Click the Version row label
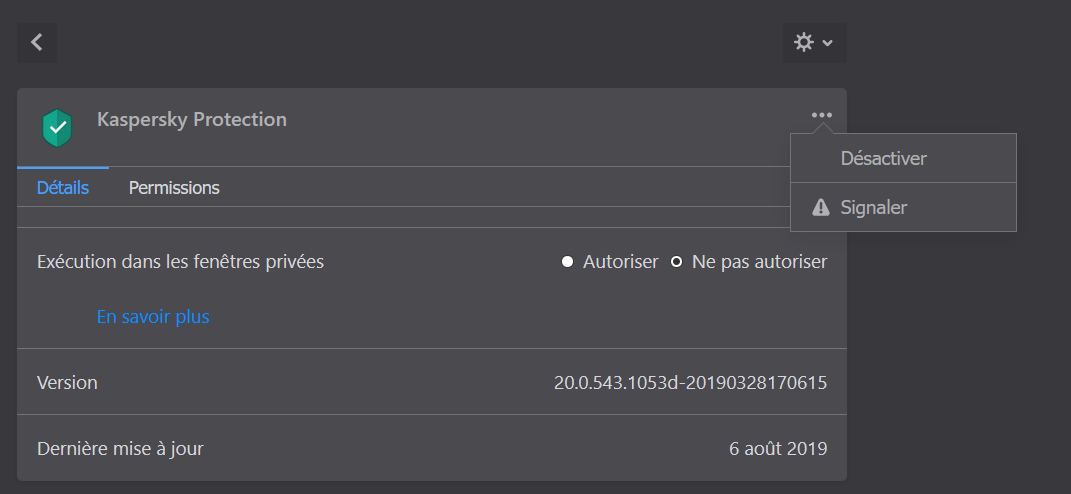Screen dimensions: 1071x494 pos(67,382)
